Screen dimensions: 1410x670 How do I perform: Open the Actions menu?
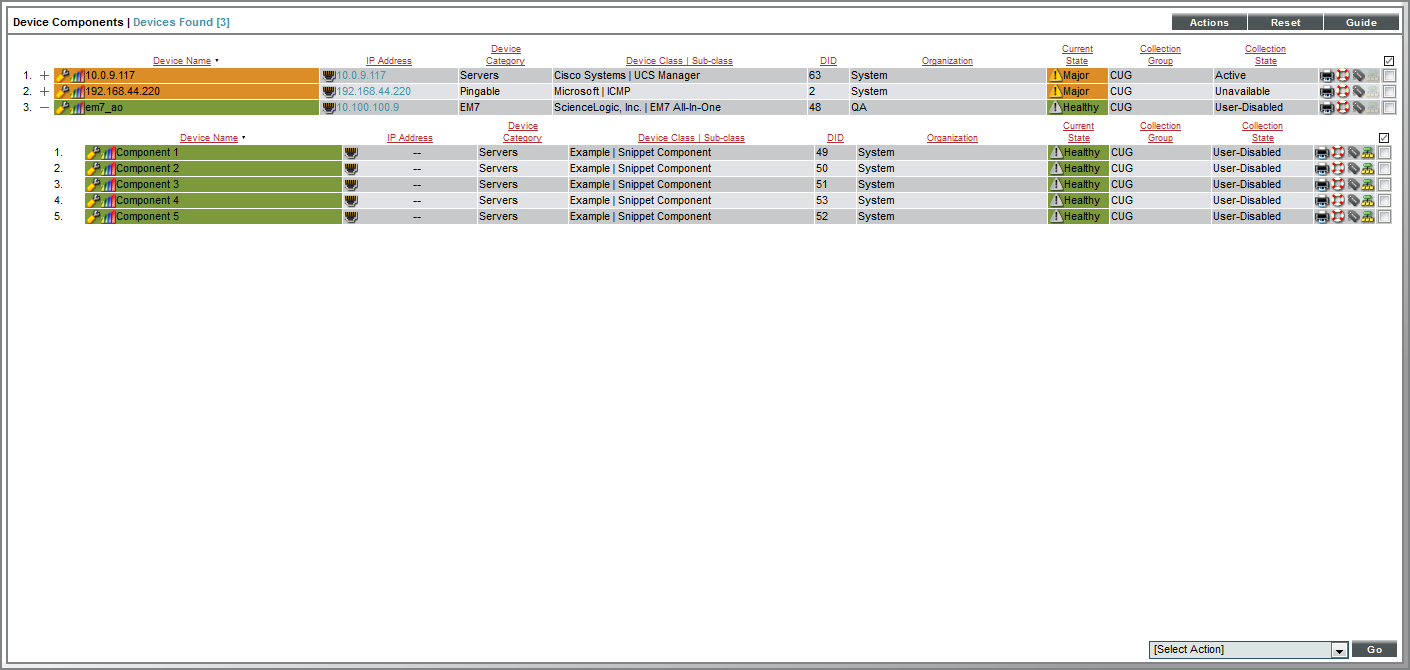pyautogui.click(x=1209, y=22)
